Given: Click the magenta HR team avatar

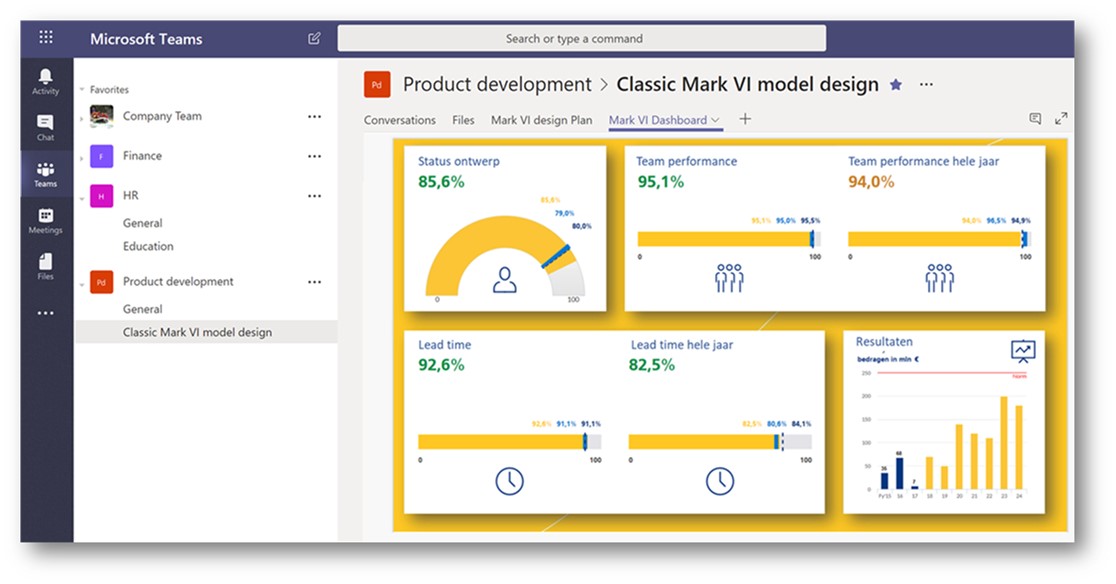Looking at the screenshot, I should click(102, 196).
